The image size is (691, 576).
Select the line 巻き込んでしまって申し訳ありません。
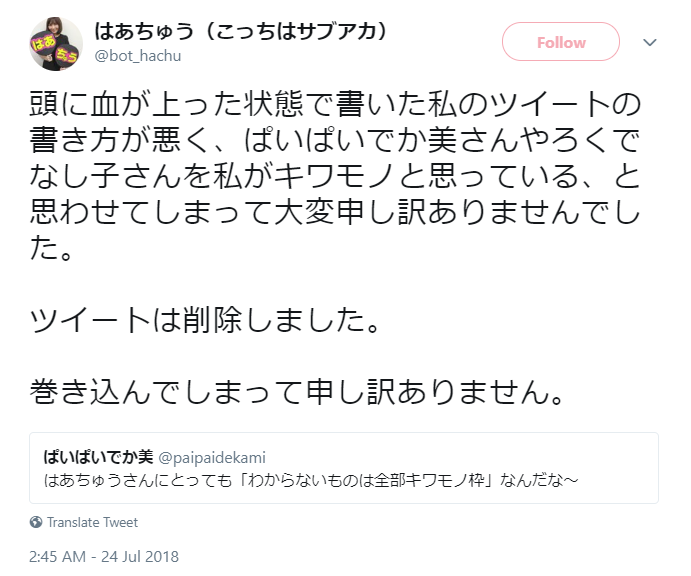point(297,392)
